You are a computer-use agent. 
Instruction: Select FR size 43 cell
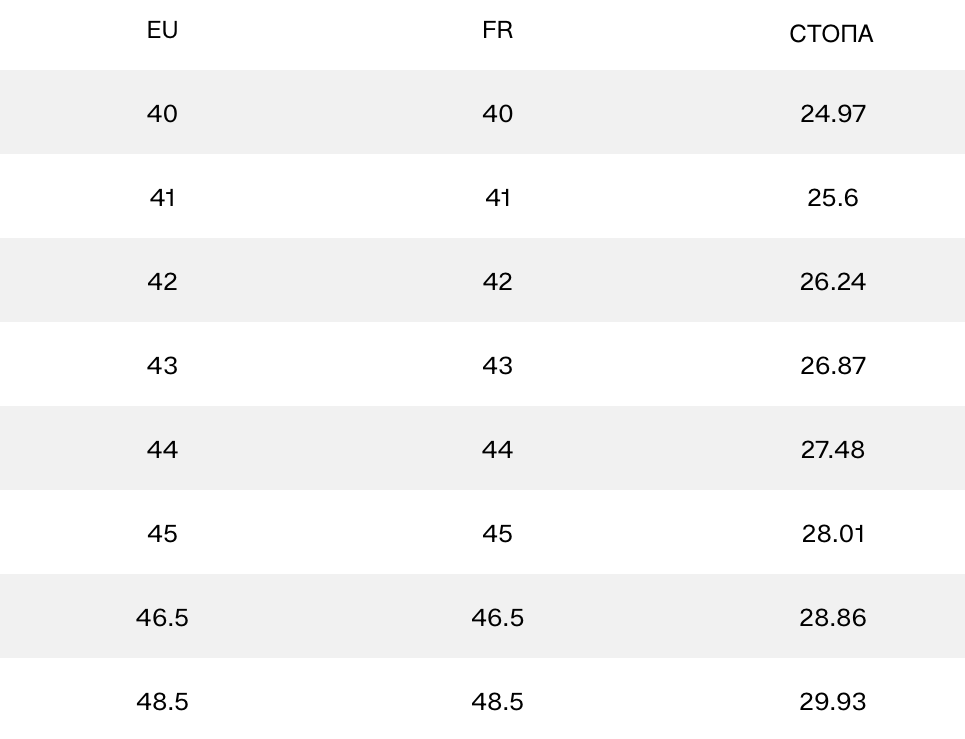click(497, 366)
